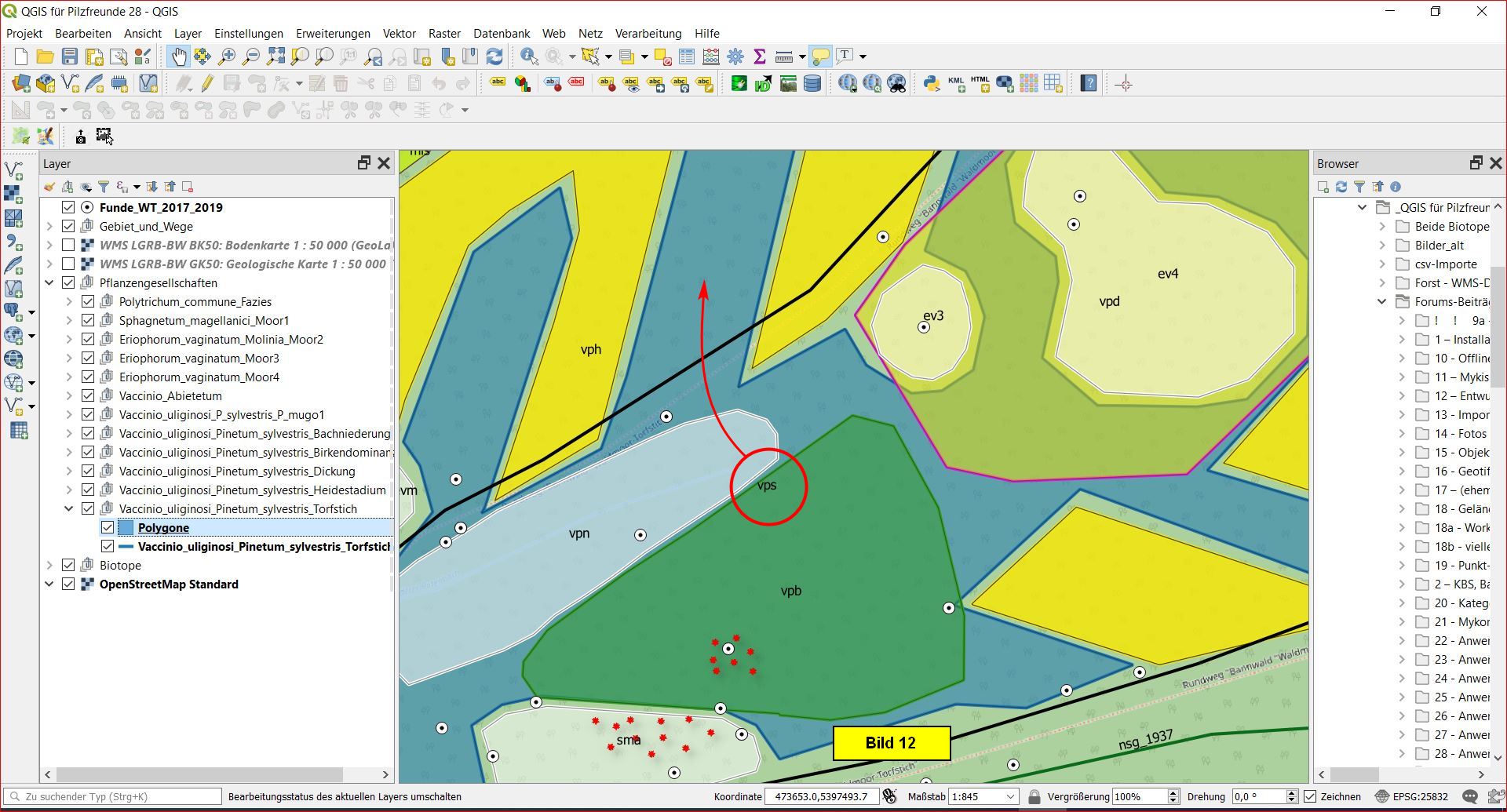Uncheck the Funde_WT_2017_2019 layer checkbox

click(x=68, y=208)
